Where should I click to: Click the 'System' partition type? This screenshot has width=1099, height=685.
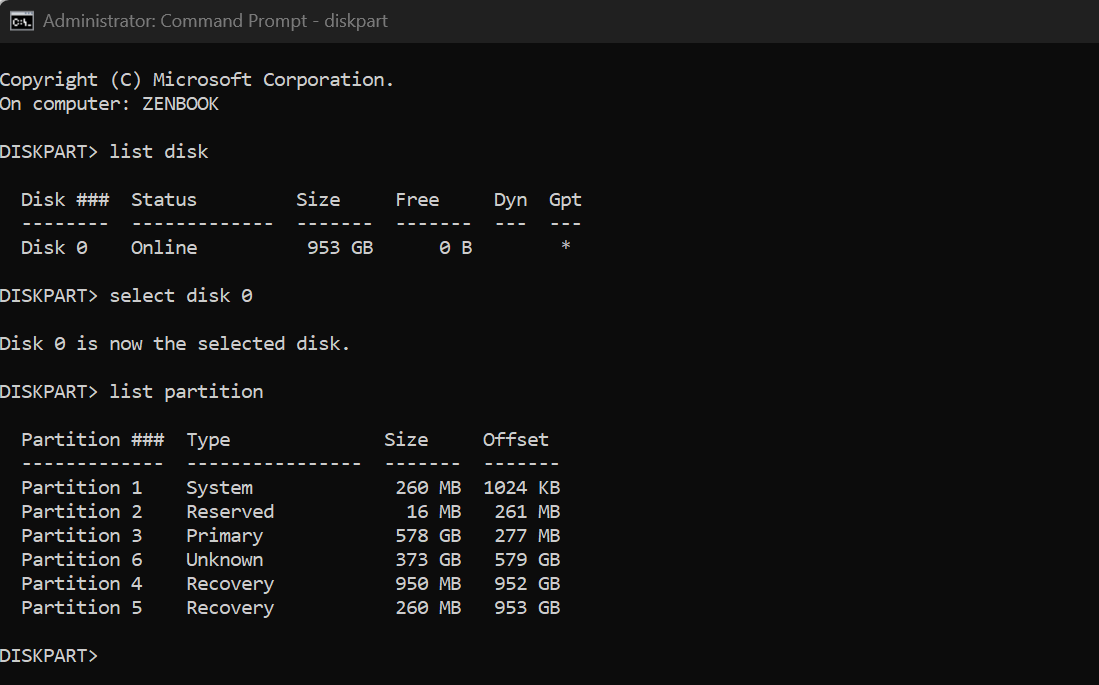coord(219,488)
